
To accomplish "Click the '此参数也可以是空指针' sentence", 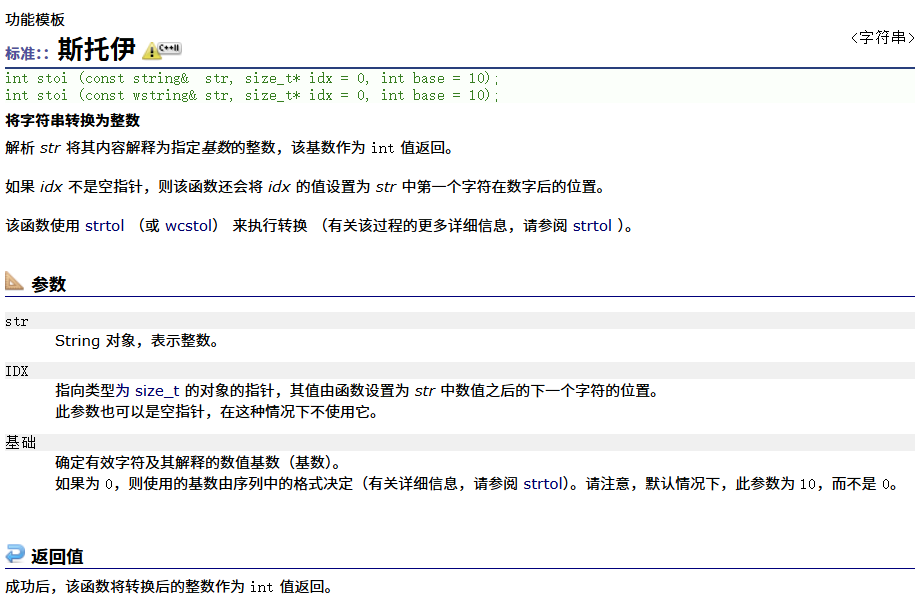I will (217, 412).
